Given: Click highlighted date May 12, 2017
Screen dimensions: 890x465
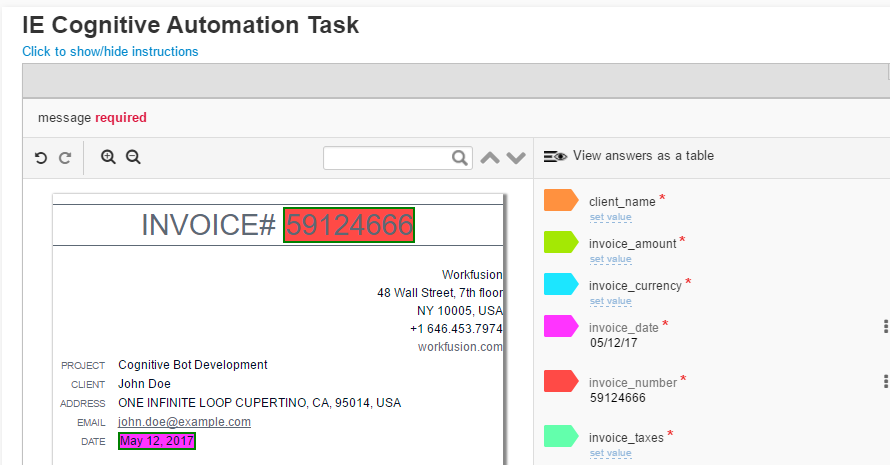Looking at the screenshot, I should [157, 441].
